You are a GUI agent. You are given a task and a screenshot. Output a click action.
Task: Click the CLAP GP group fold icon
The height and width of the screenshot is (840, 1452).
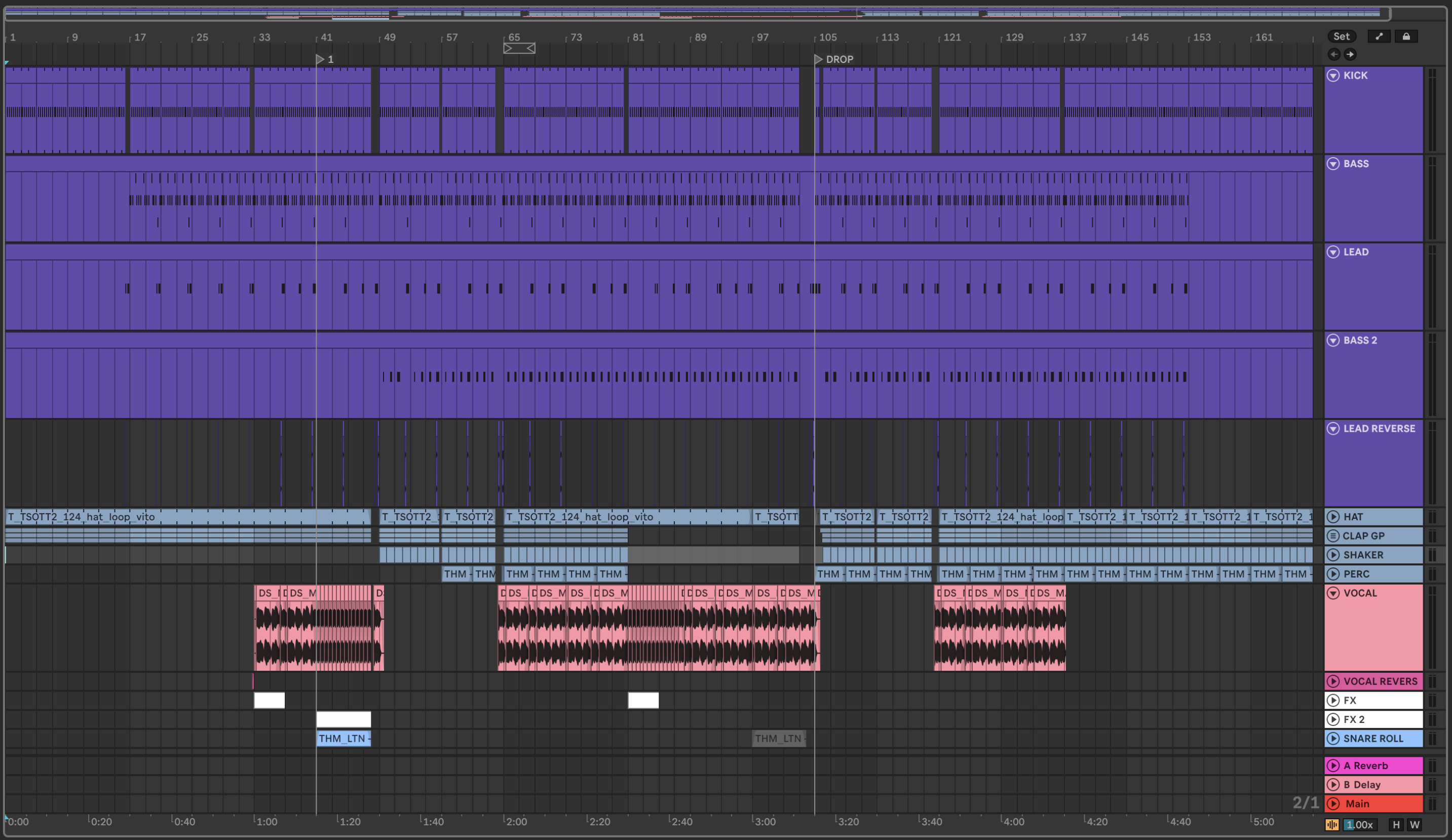[x=1333, y=536]
